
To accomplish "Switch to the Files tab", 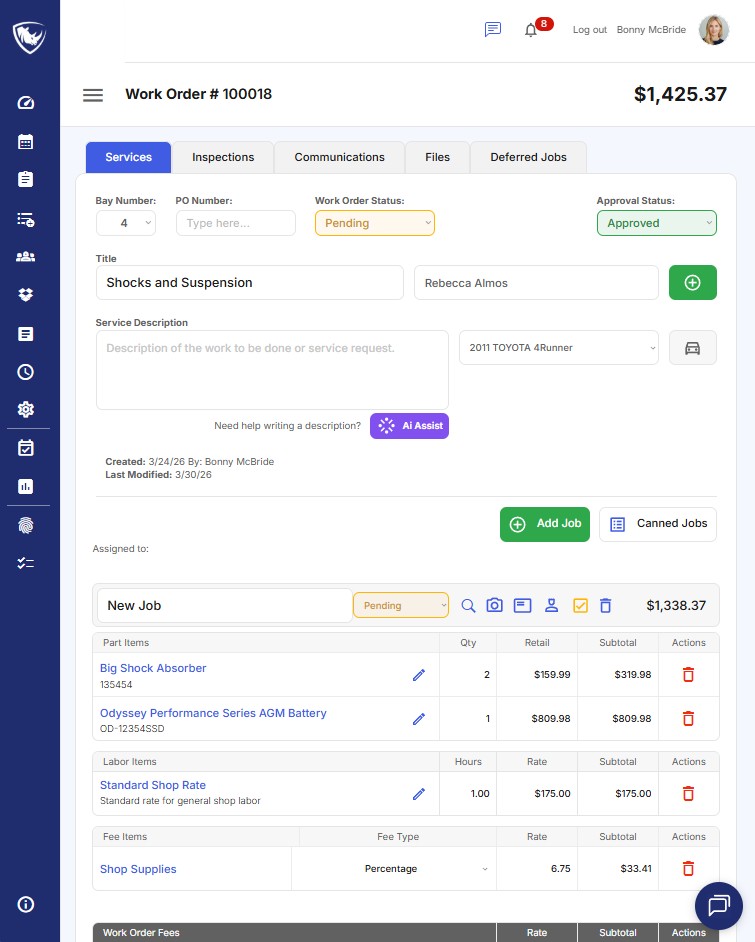I will (x=437, y=157).
